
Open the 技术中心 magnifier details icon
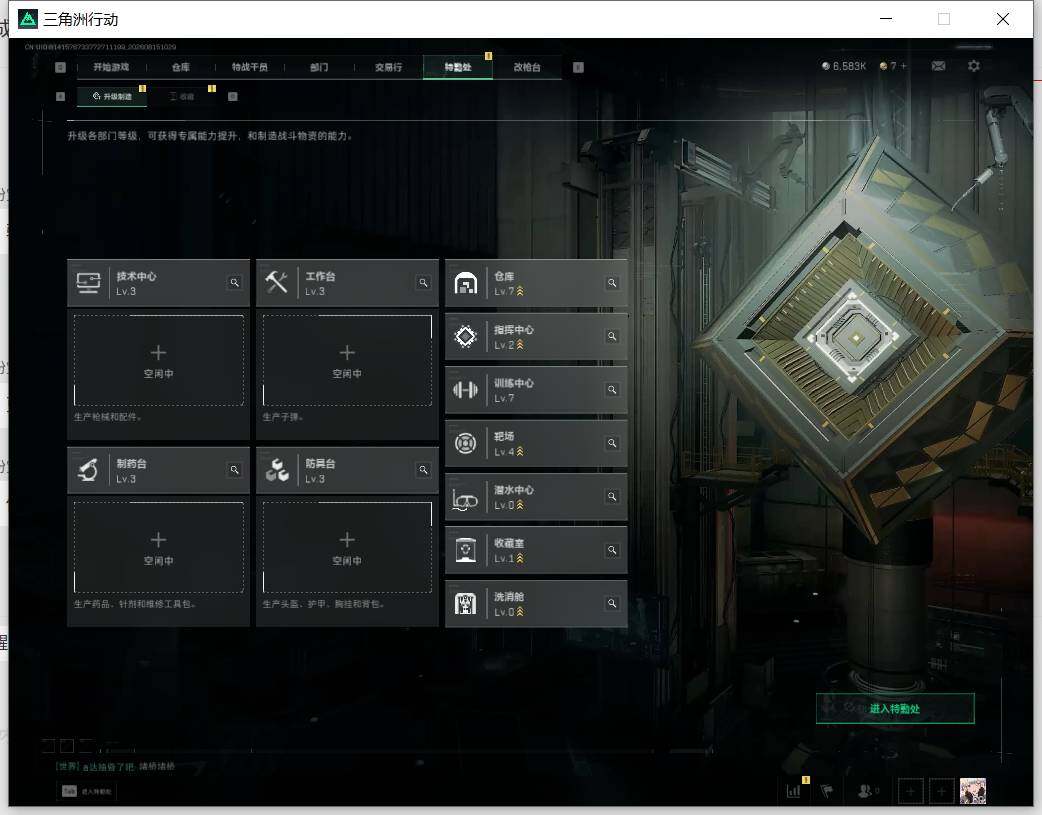235,283
